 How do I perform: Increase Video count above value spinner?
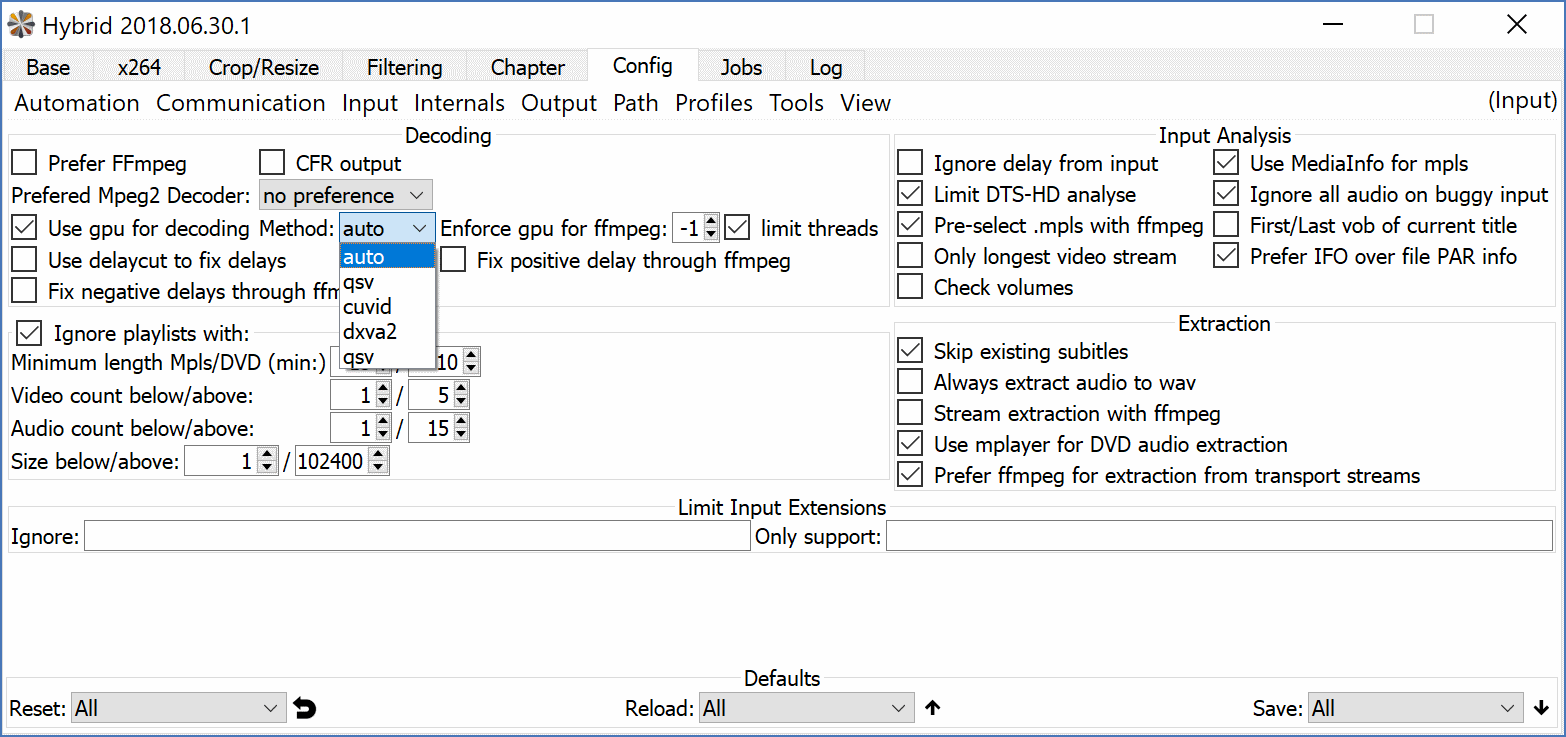coord(460,389)
